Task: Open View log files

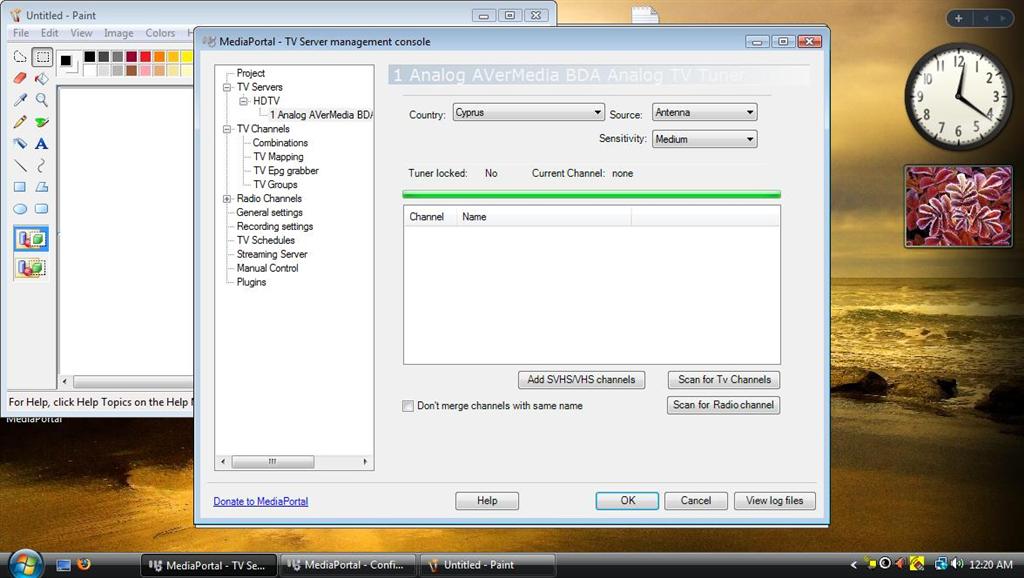Action: (775, 501)
